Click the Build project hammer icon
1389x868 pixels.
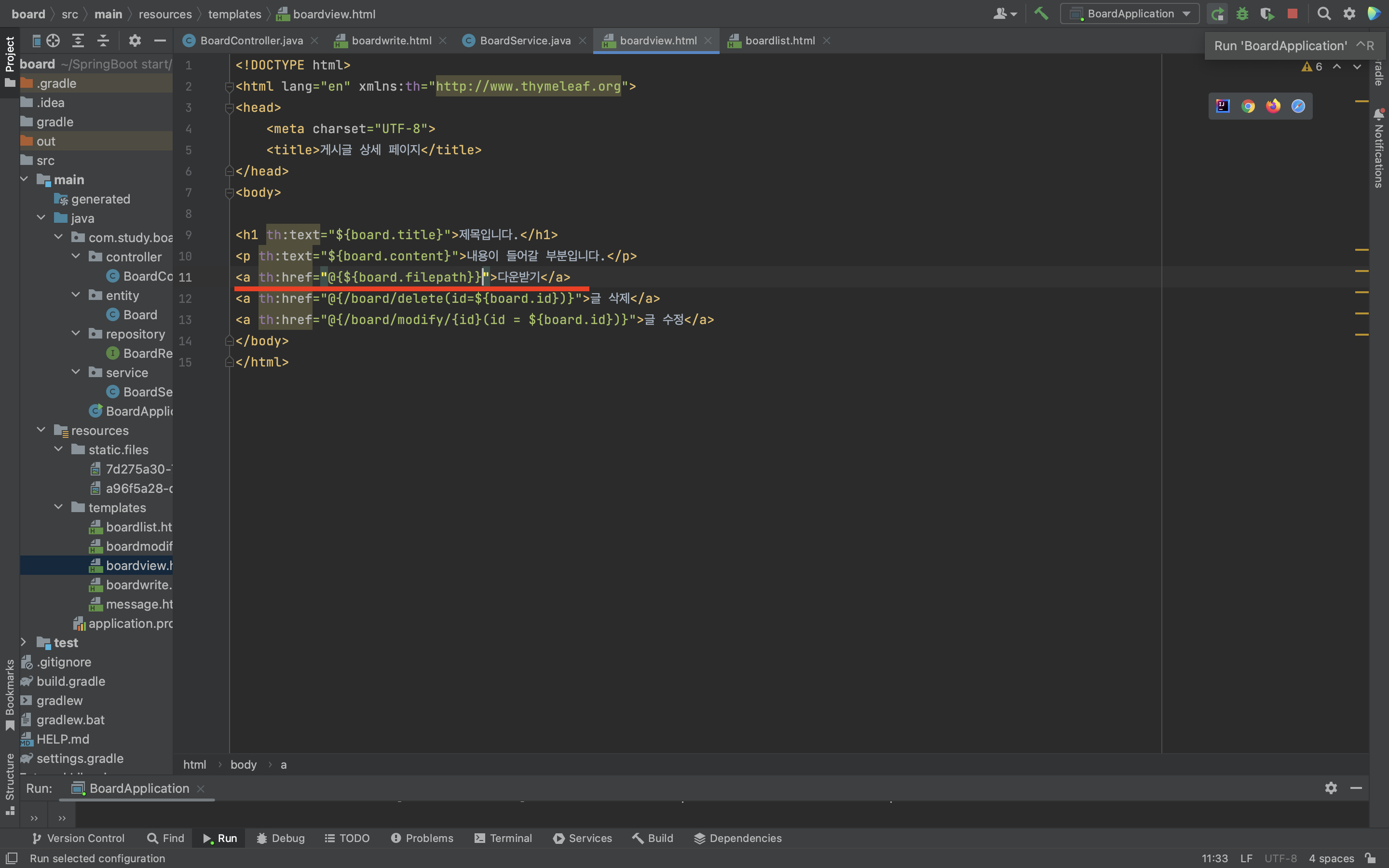(x=1041, y=13)
